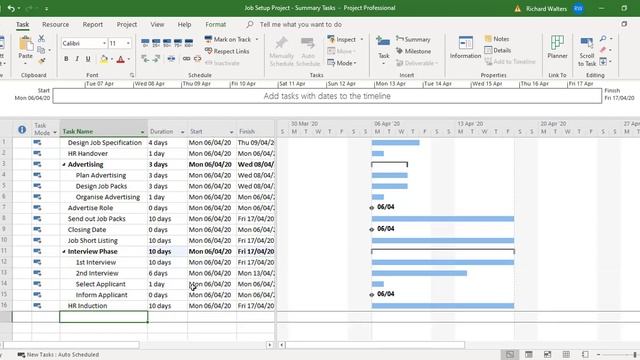
Task: Click the Advertise Role milestone diamond
Action: pos(371,208)
